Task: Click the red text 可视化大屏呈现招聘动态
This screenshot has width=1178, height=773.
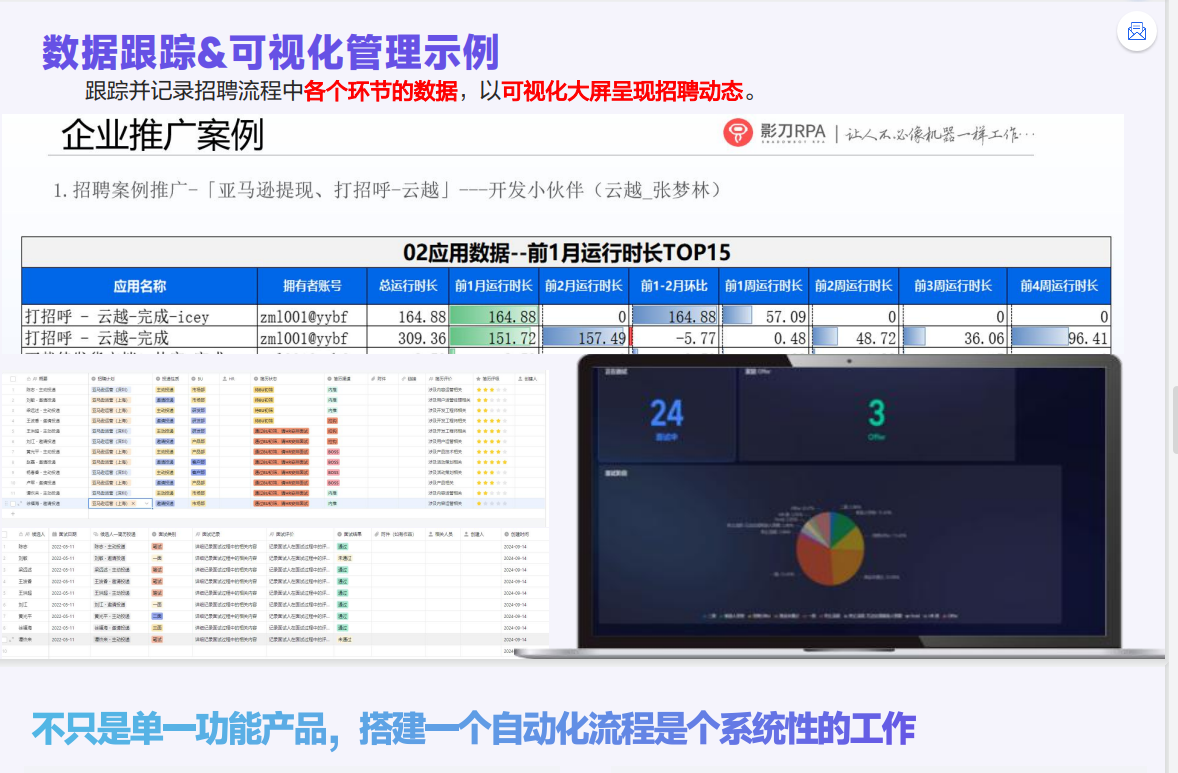Action: tap(622, 92)
